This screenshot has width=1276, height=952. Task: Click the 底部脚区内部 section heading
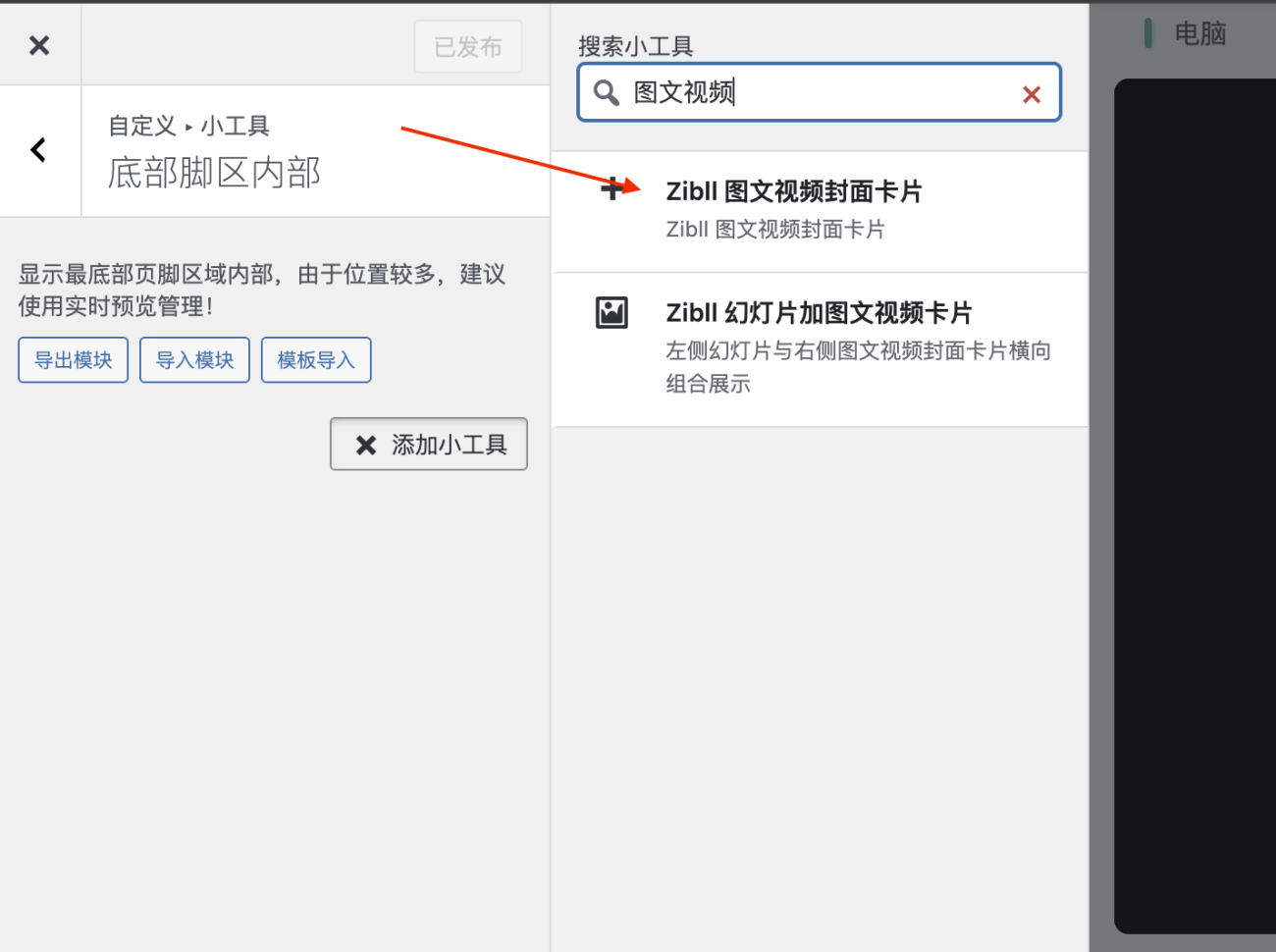tap(215, 173)
